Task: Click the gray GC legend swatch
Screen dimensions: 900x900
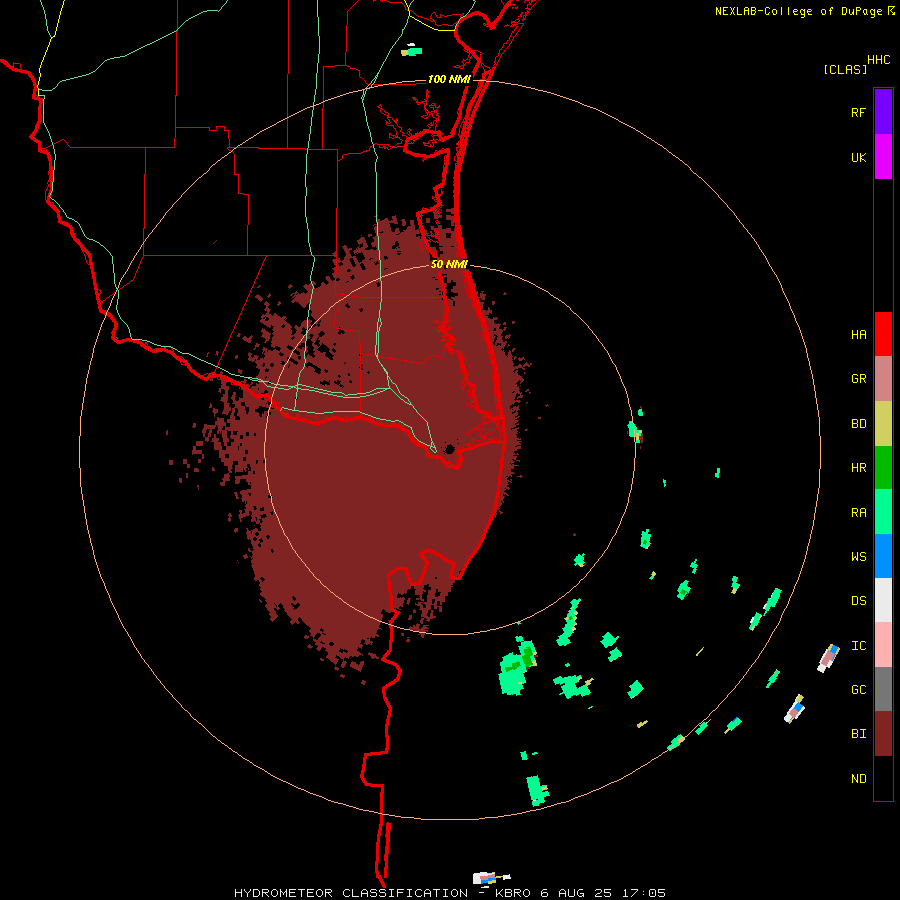Action: pos(883,689)
